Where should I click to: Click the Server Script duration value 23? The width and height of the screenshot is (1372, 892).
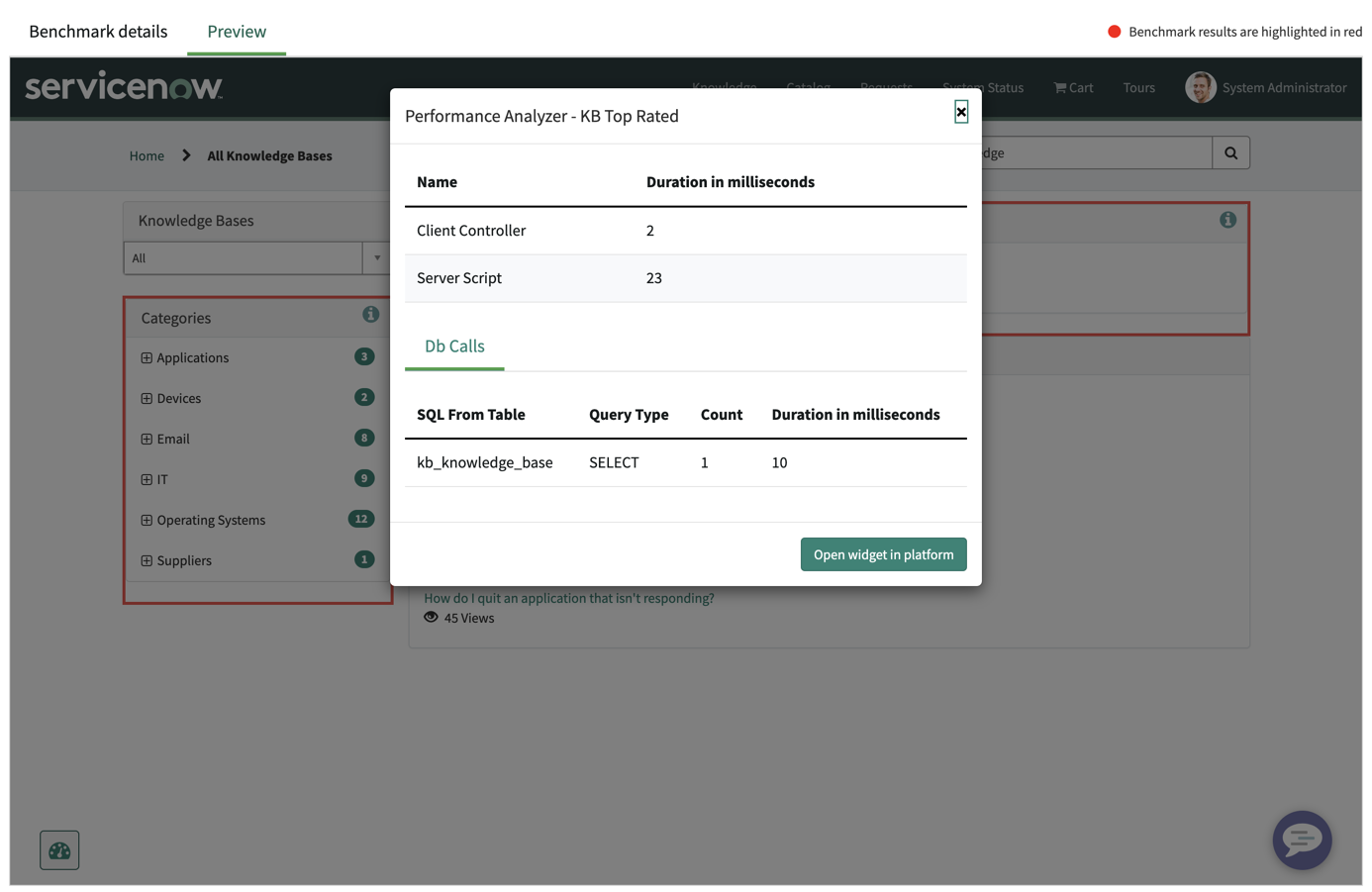click(x=654, y=278)
